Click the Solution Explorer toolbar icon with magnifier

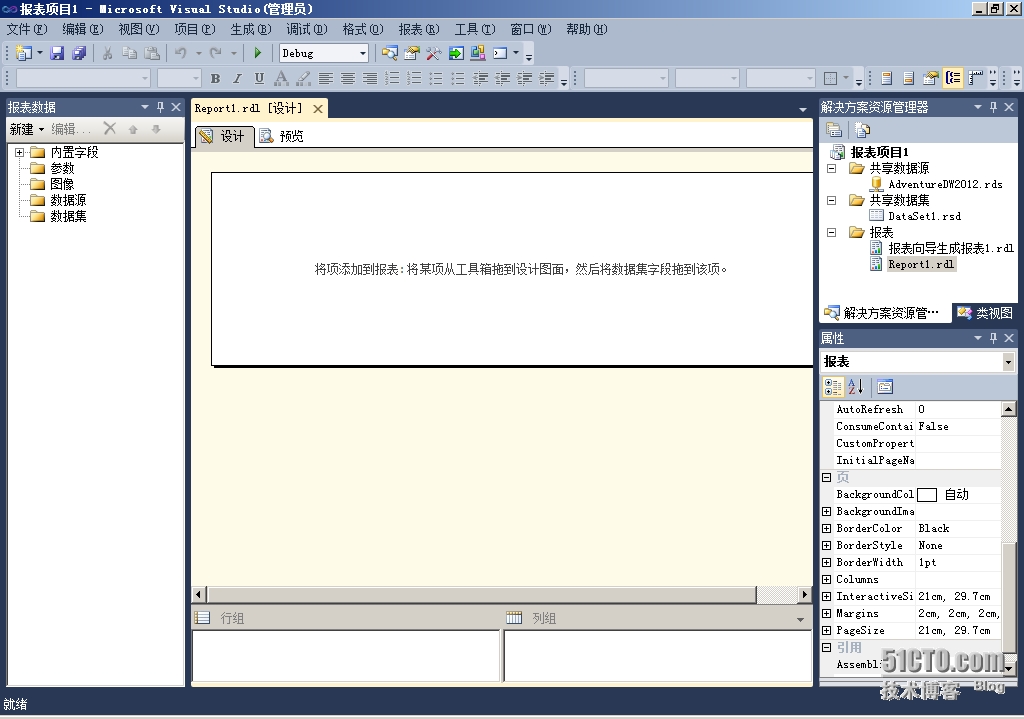390,54
